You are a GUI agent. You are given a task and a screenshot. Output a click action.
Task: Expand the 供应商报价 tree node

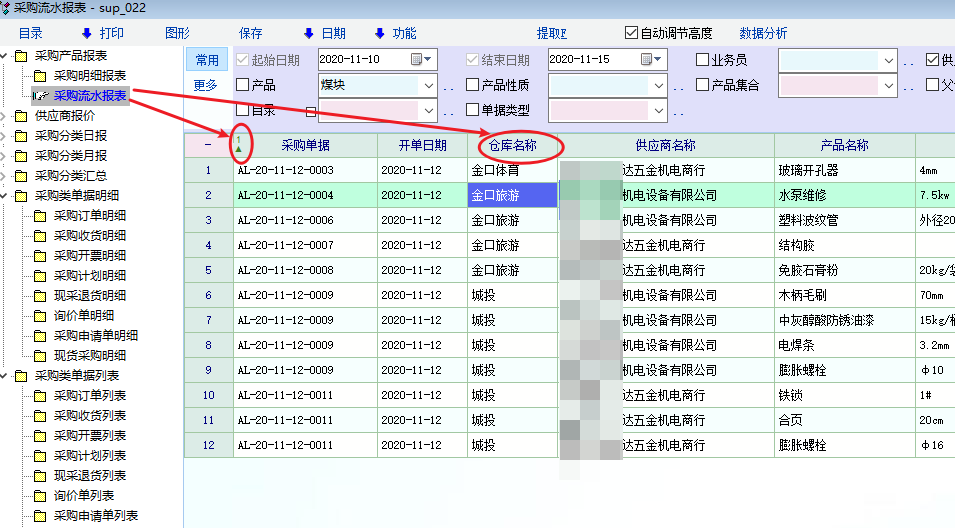pos(4,116)
